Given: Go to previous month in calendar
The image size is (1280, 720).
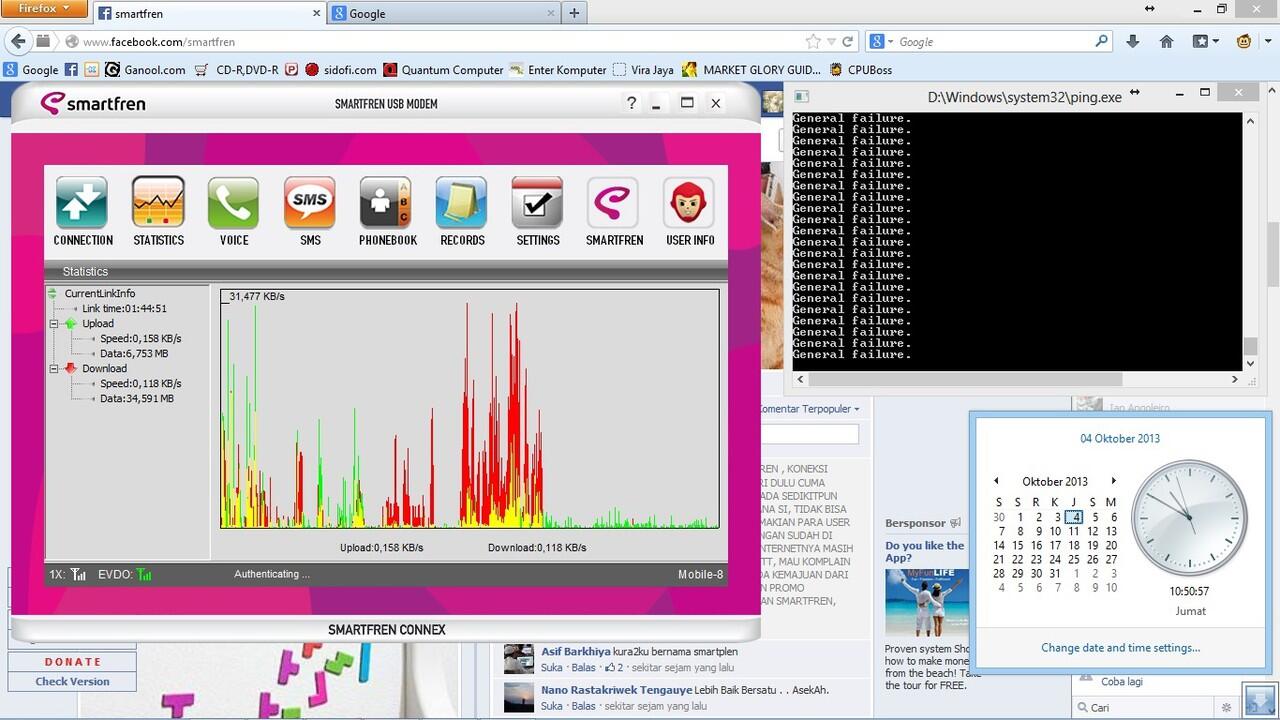Looking at the screenshot, I should pyautogui.click(x=996, y=481).
